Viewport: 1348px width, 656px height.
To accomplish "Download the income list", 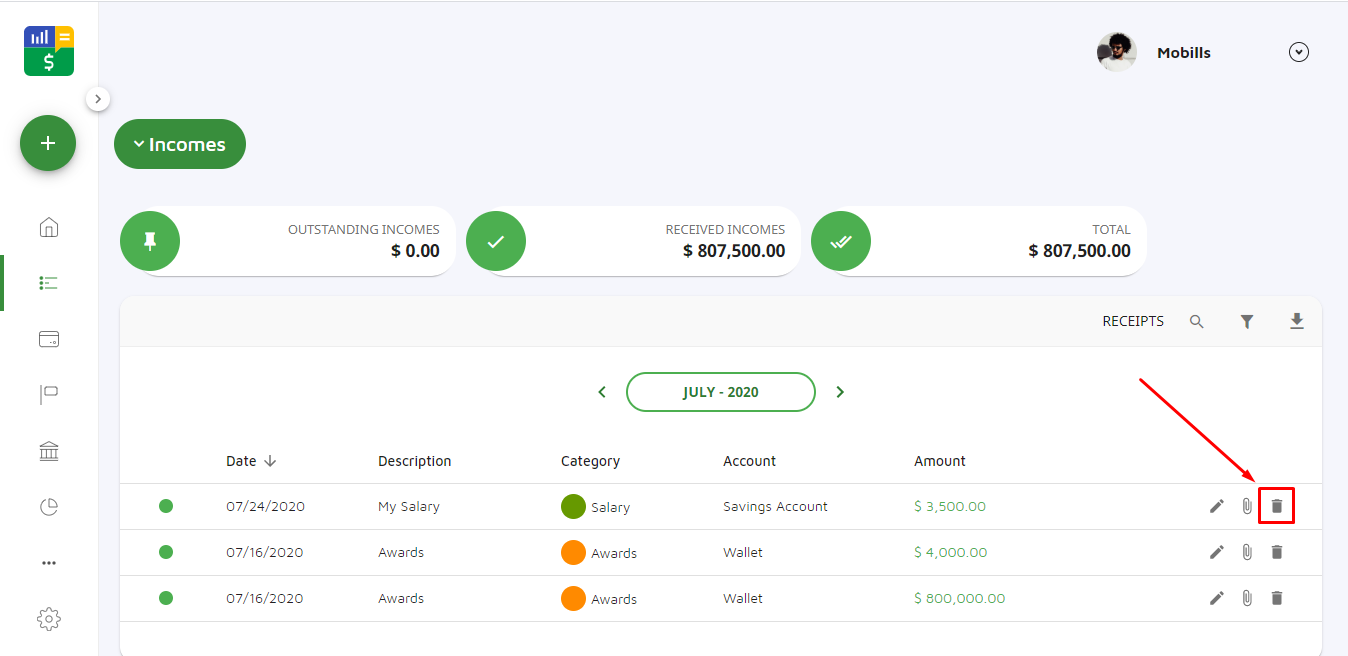I will point(1297,321).
